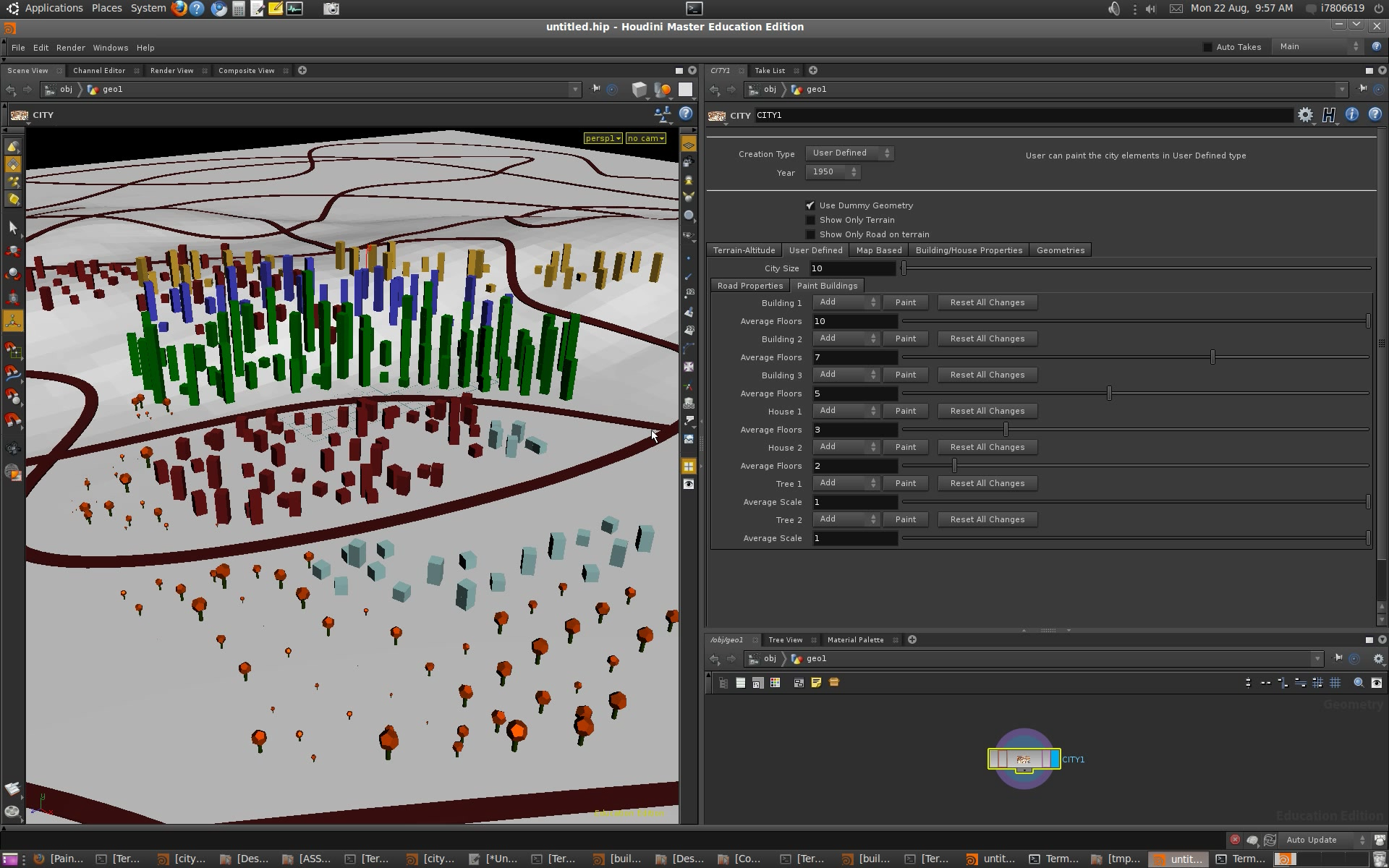Open the no cam camera menu

click(645, 138)
